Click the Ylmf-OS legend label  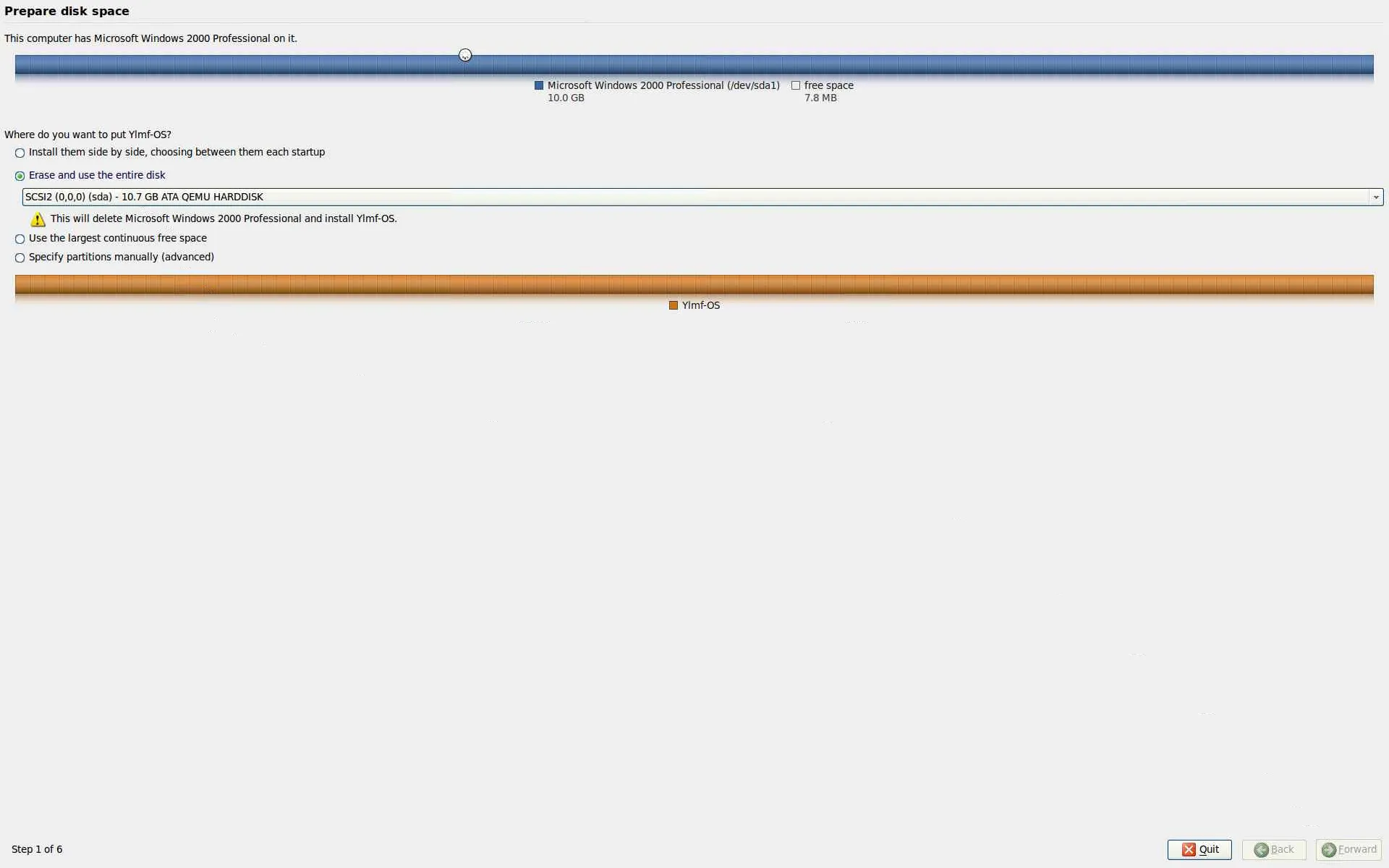700,305
